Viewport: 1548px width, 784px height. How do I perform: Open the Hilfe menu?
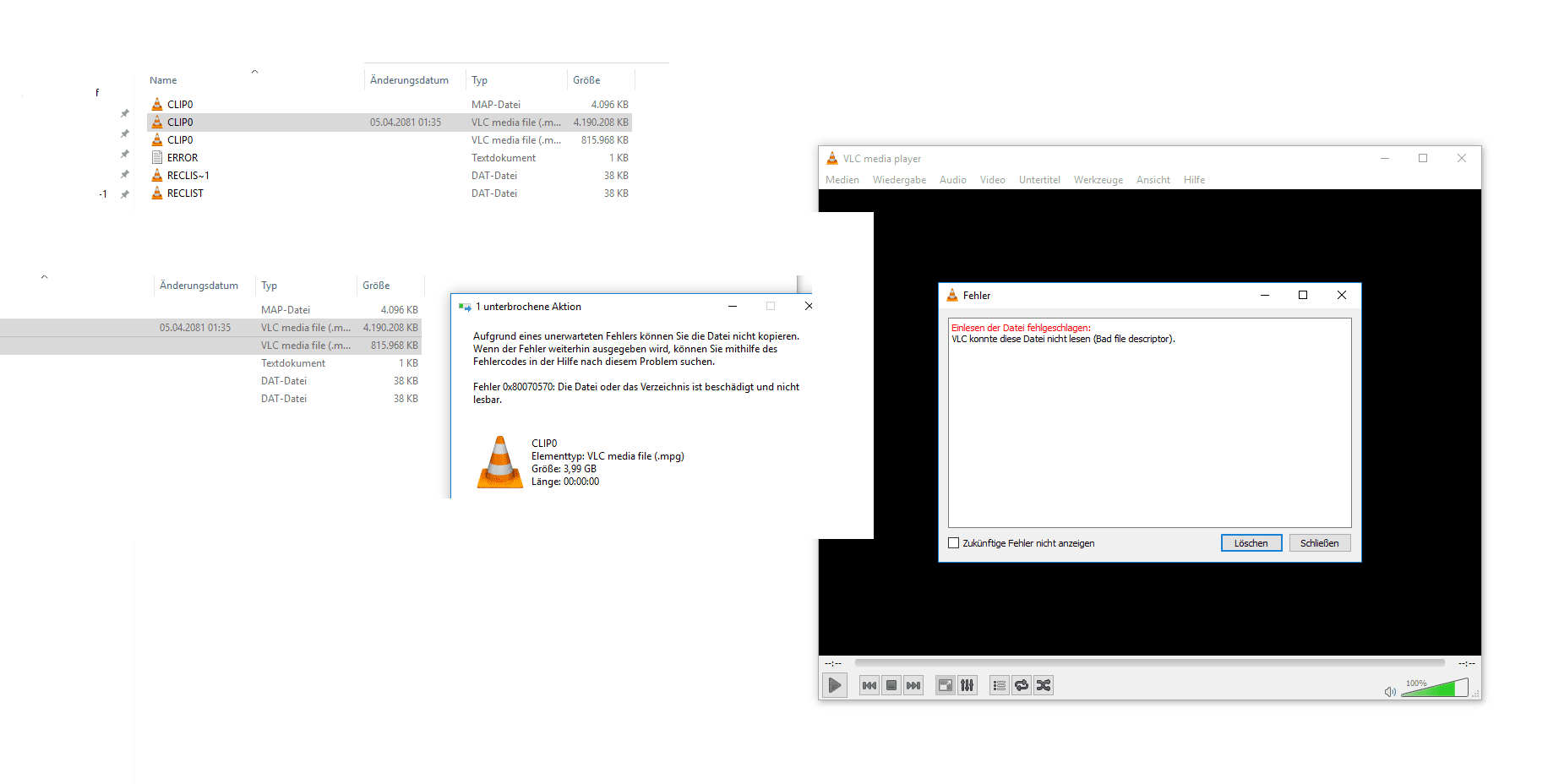(1195, 180)
